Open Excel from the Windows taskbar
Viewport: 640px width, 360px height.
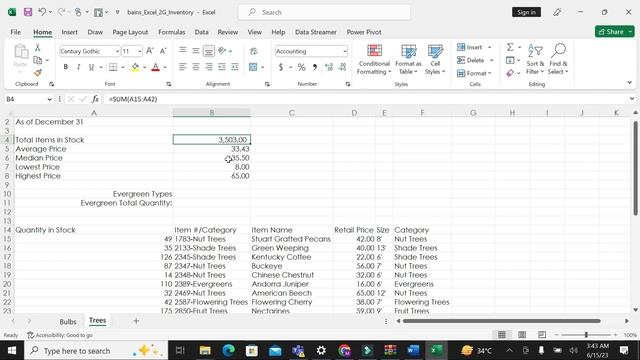coord(436,350)
